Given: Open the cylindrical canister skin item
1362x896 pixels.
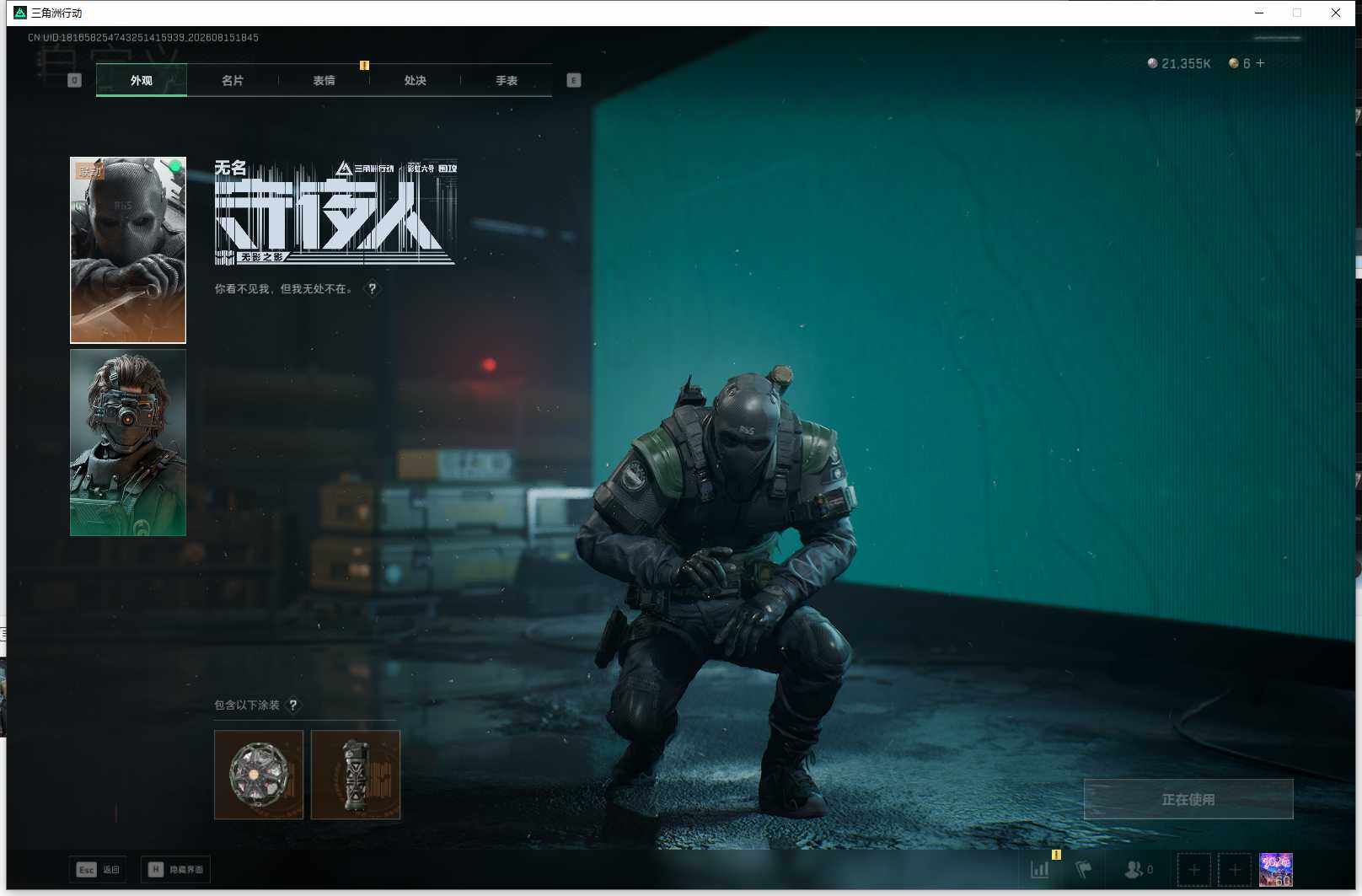Looking at the screenshot, I should [x=356, y=775].
